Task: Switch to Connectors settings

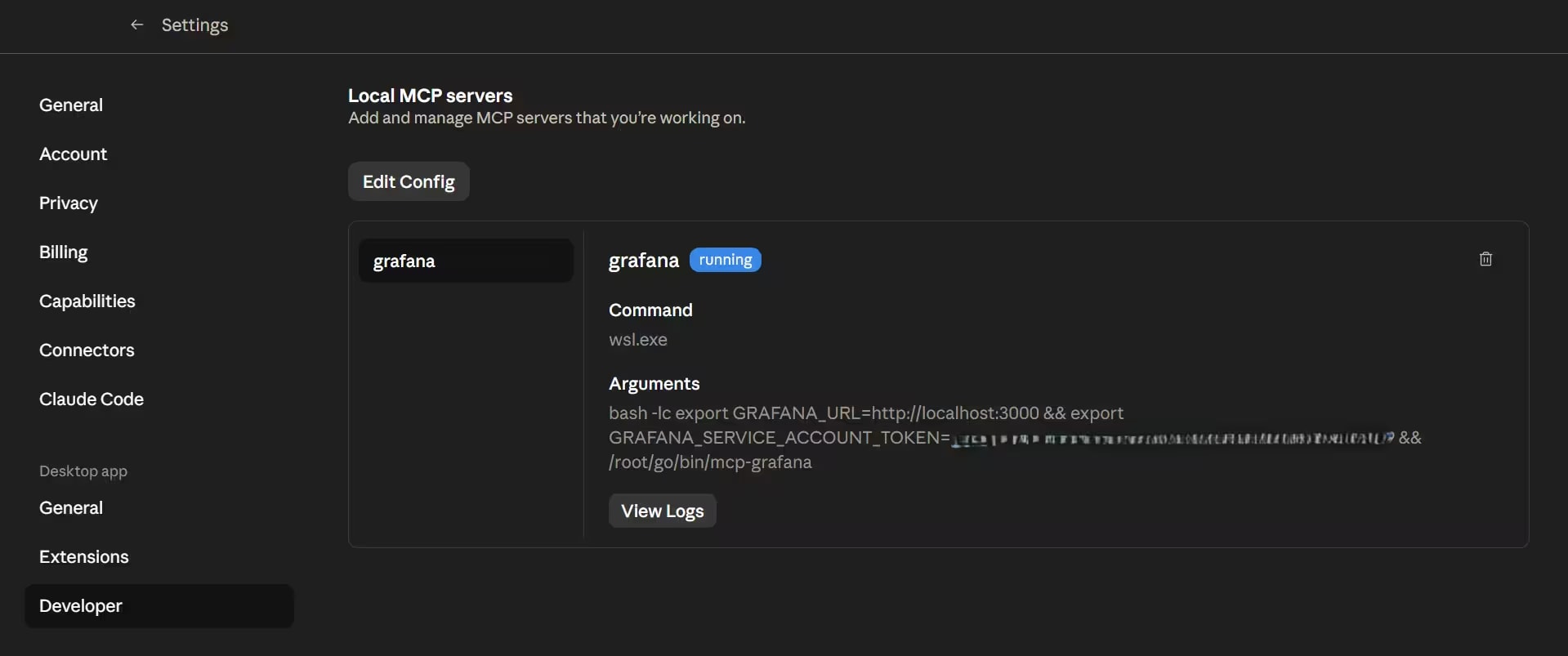Action: (x=87, y=350)
